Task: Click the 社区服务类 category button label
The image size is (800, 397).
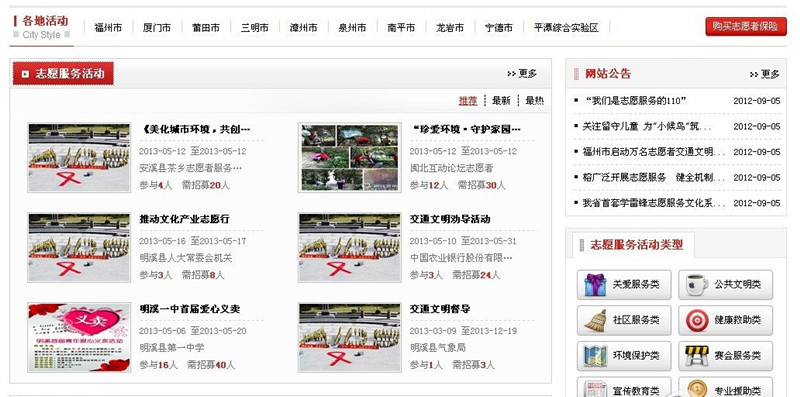Action: [x=636, y=320]
